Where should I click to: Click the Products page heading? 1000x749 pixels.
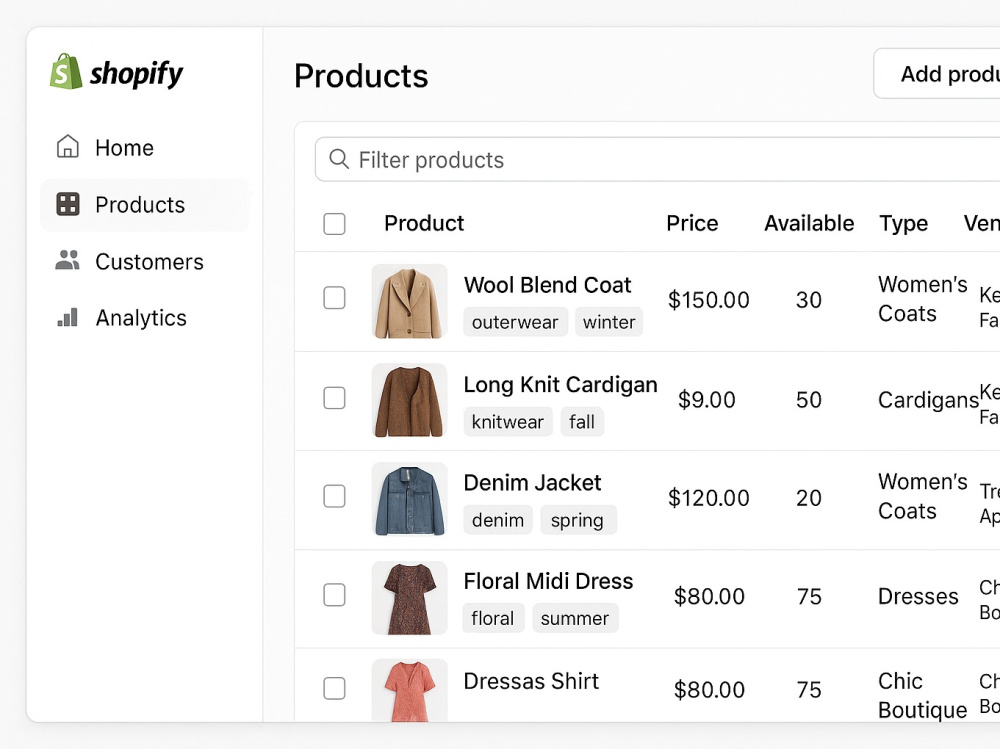click(x=361, y=76)
